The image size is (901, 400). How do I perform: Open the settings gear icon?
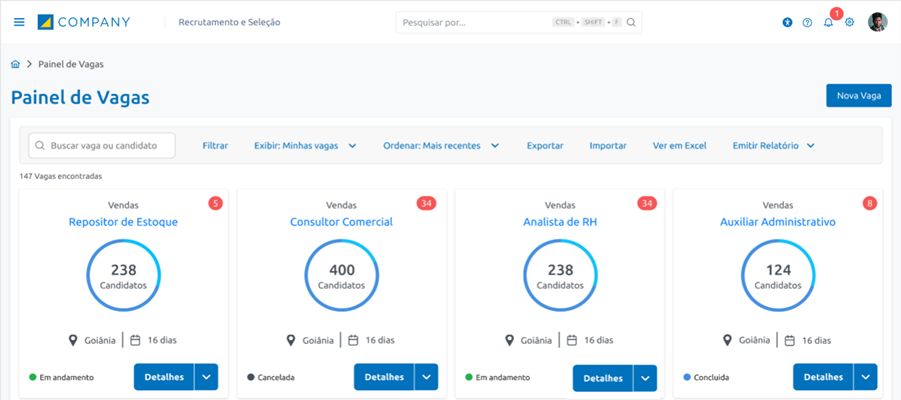(x=849, y=22)
